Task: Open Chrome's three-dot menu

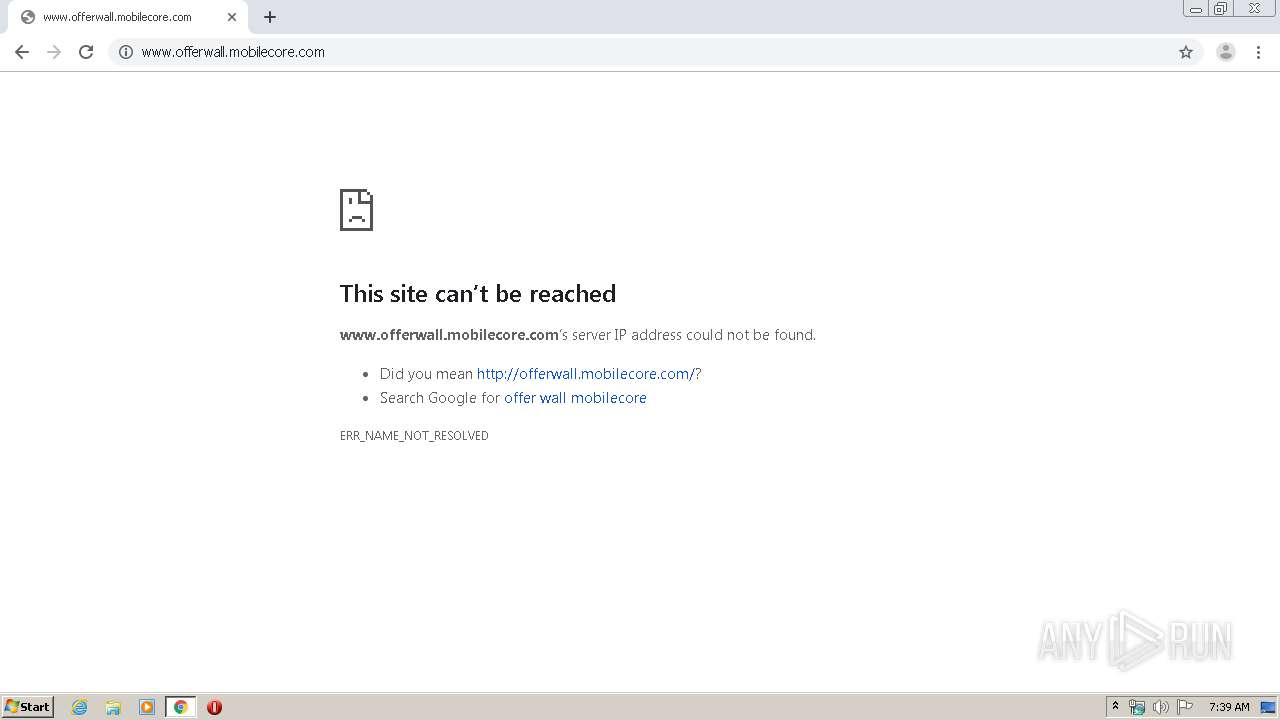Action: (x=1258, y=52)
